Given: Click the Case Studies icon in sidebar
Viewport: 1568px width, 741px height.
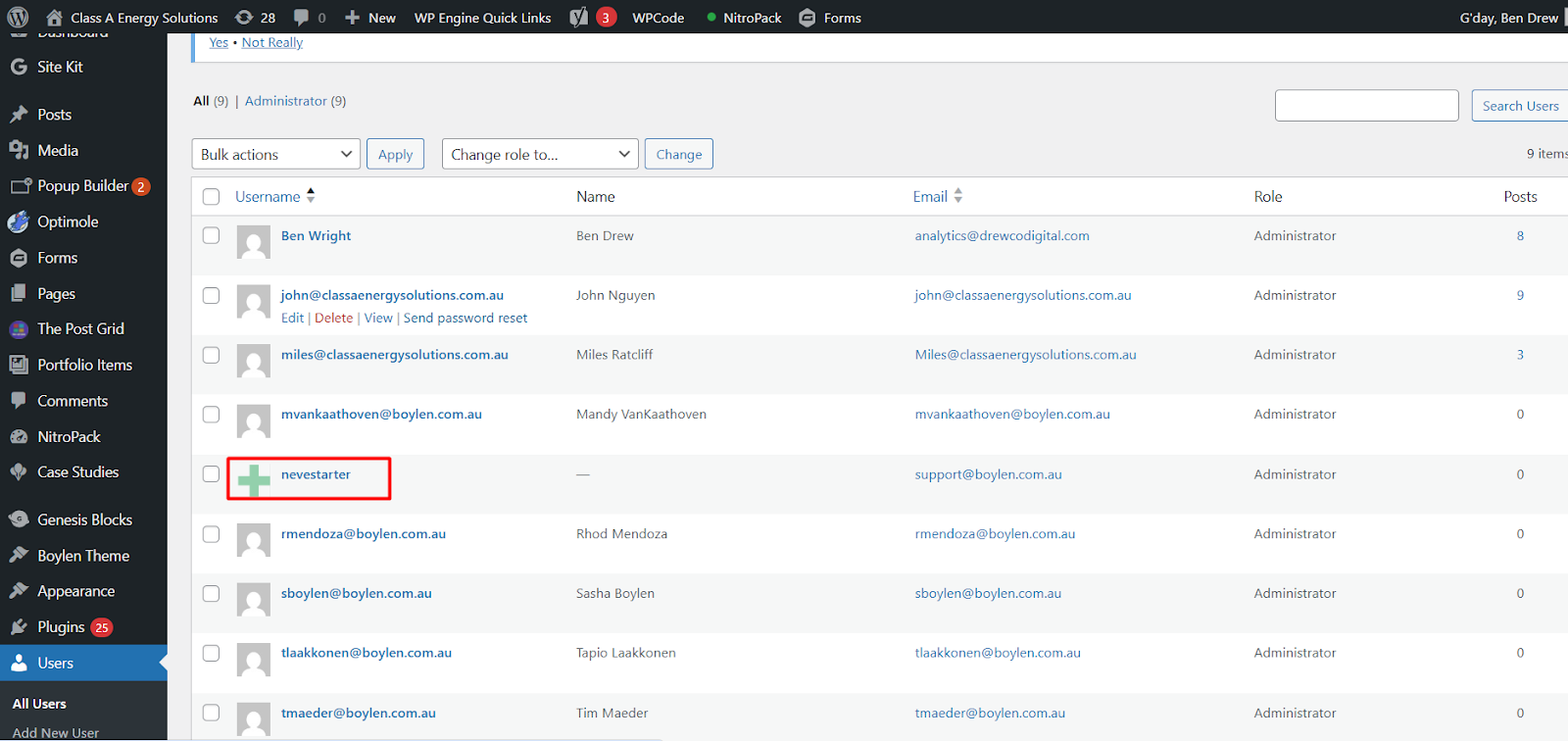Looking at the screenshot, I should 19,471.
